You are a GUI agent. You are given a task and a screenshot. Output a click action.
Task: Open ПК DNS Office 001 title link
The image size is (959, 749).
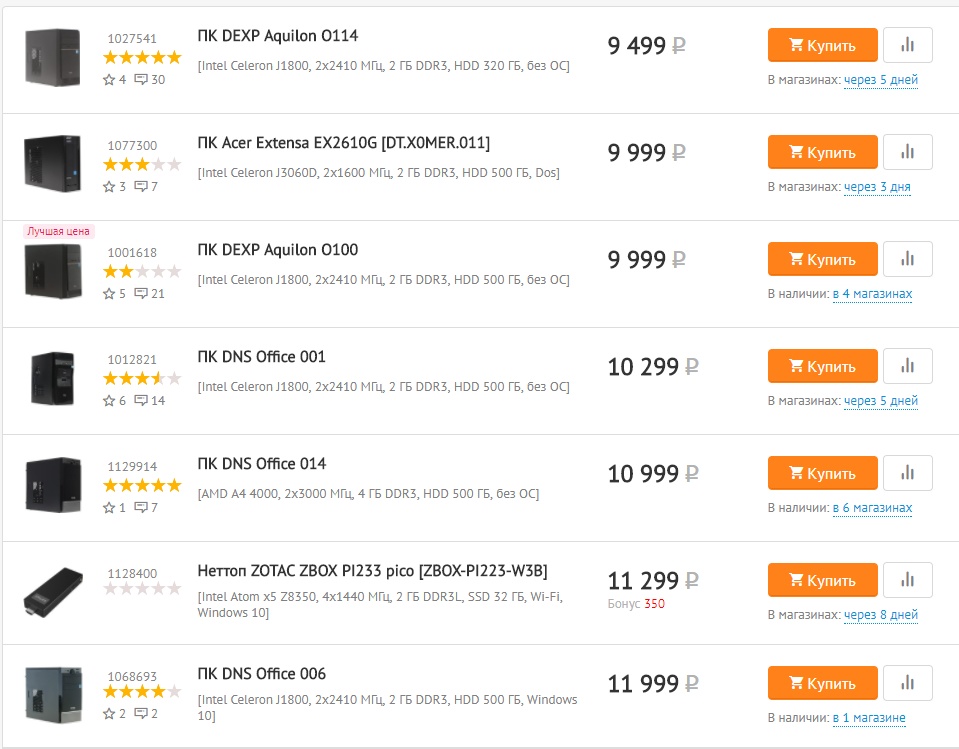pos(261,357)
